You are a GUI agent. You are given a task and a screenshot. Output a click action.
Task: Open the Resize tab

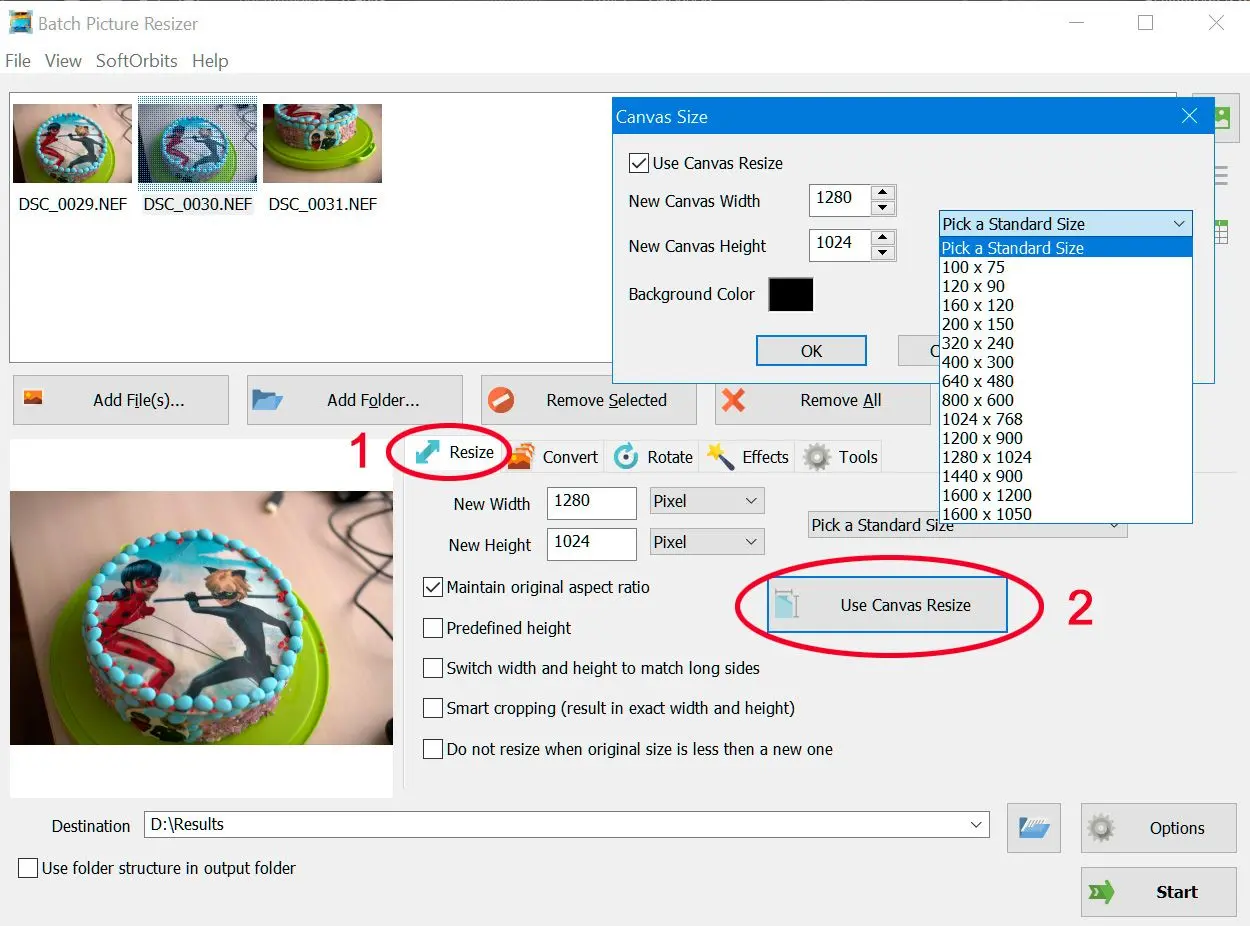455,453
